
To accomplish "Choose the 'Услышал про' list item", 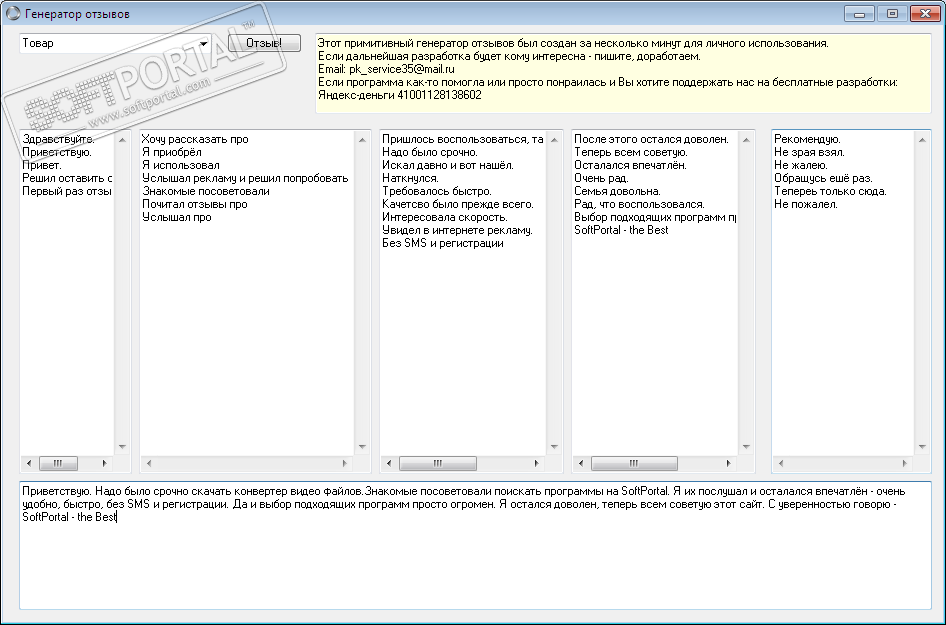I will 177,217.
